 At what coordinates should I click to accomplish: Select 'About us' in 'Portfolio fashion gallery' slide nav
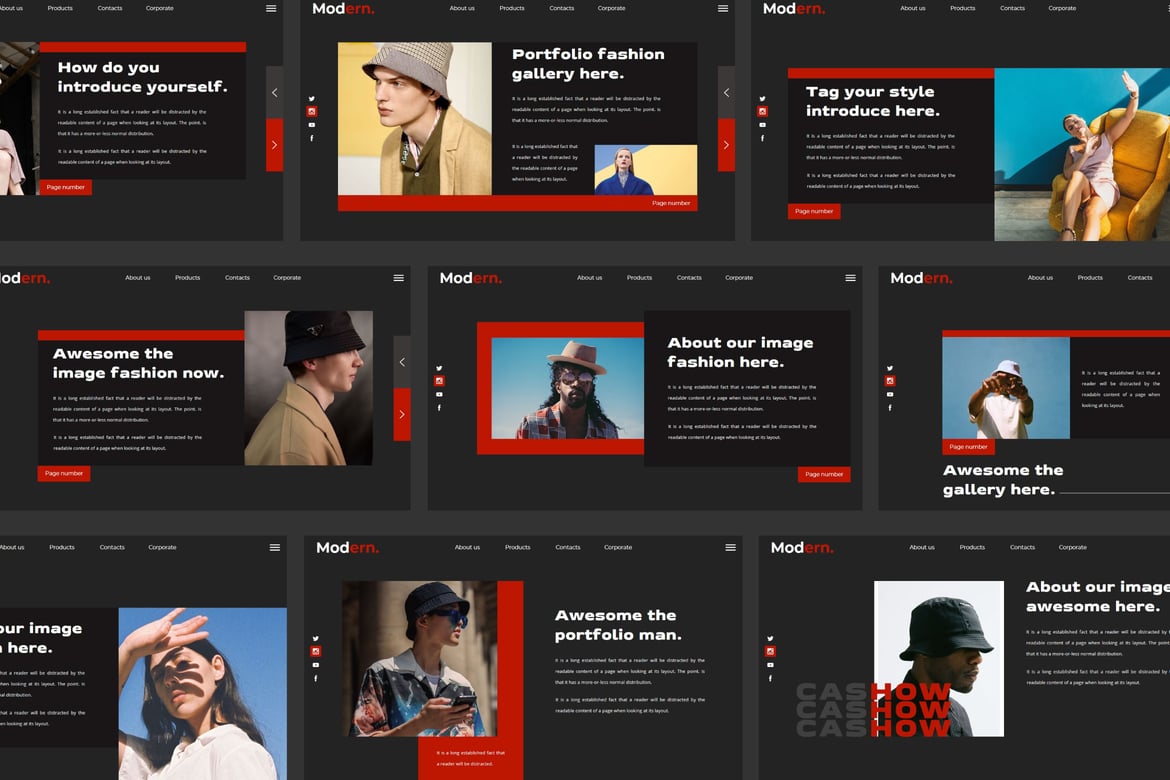[462, 8]
